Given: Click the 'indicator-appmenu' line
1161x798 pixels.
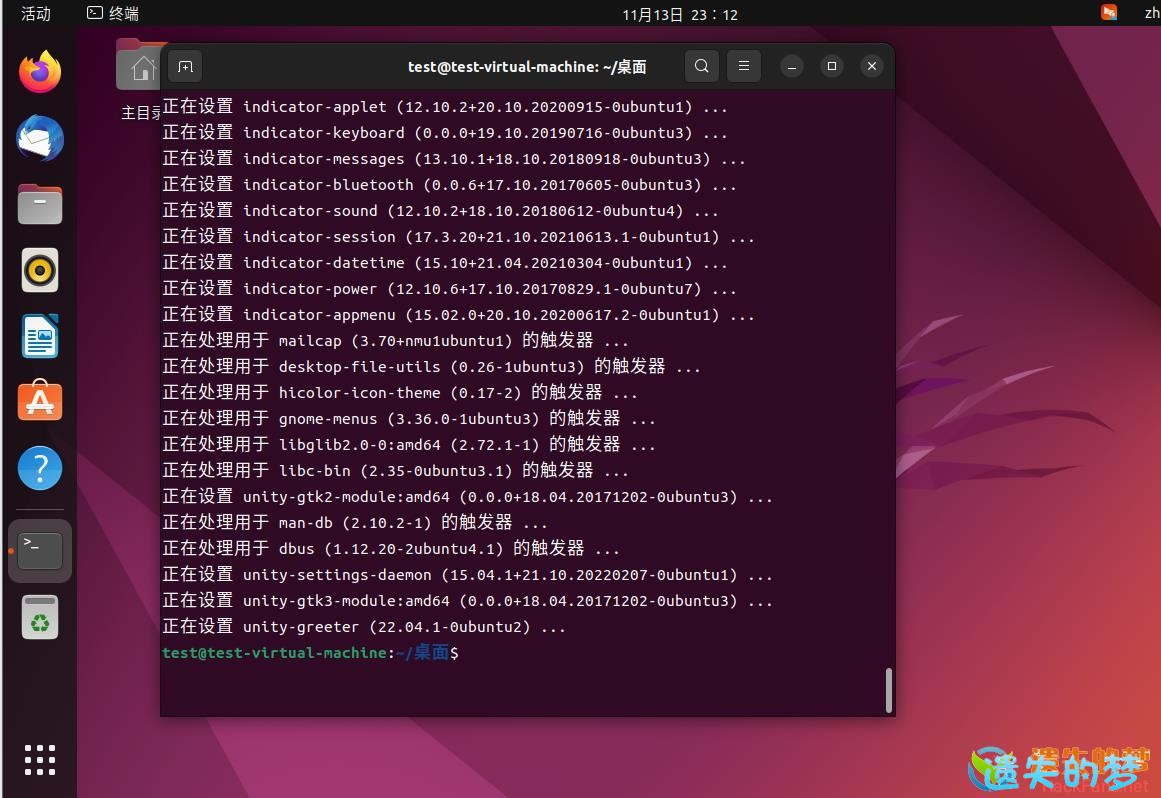Looking at the screenshot, I should click(x=458, y=314).
